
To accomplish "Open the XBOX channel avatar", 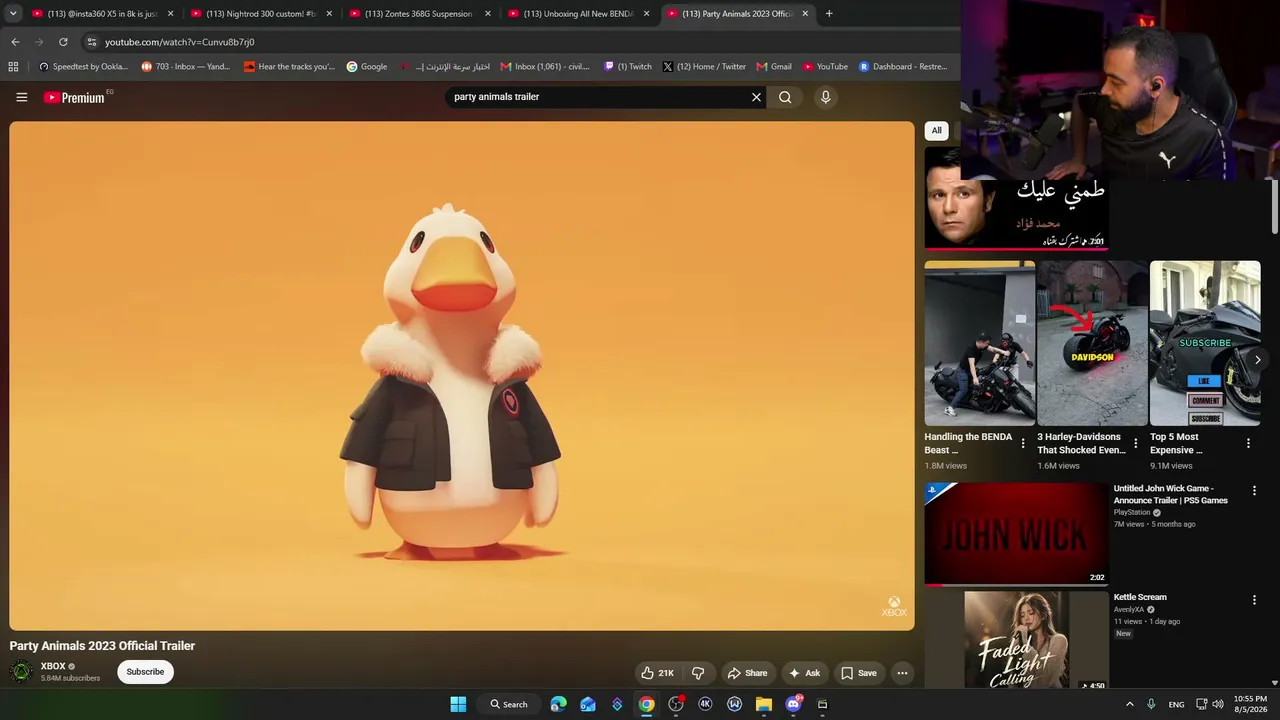I will pyautogui.click(x=21, y=671).
